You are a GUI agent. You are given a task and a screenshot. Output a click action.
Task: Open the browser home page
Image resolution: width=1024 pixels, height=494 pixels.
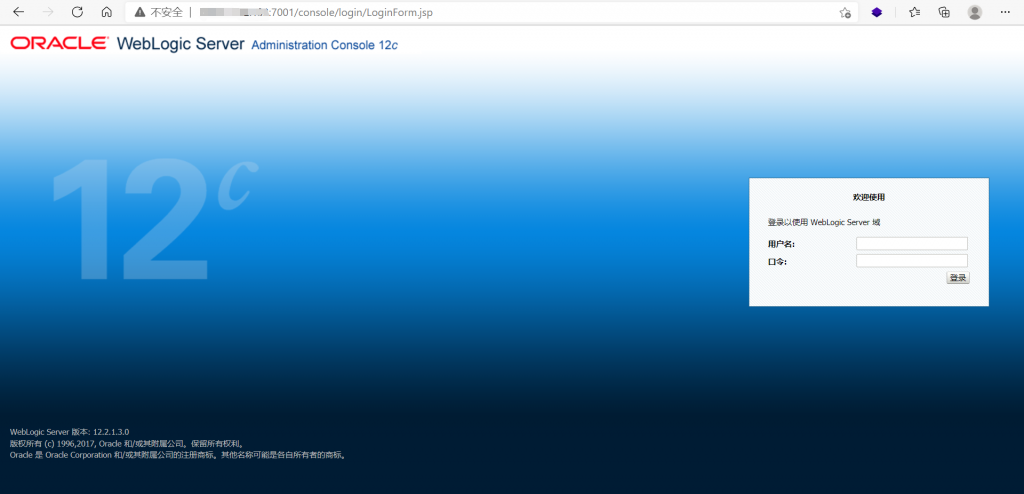pyautogui.click(x=106, y=12)
